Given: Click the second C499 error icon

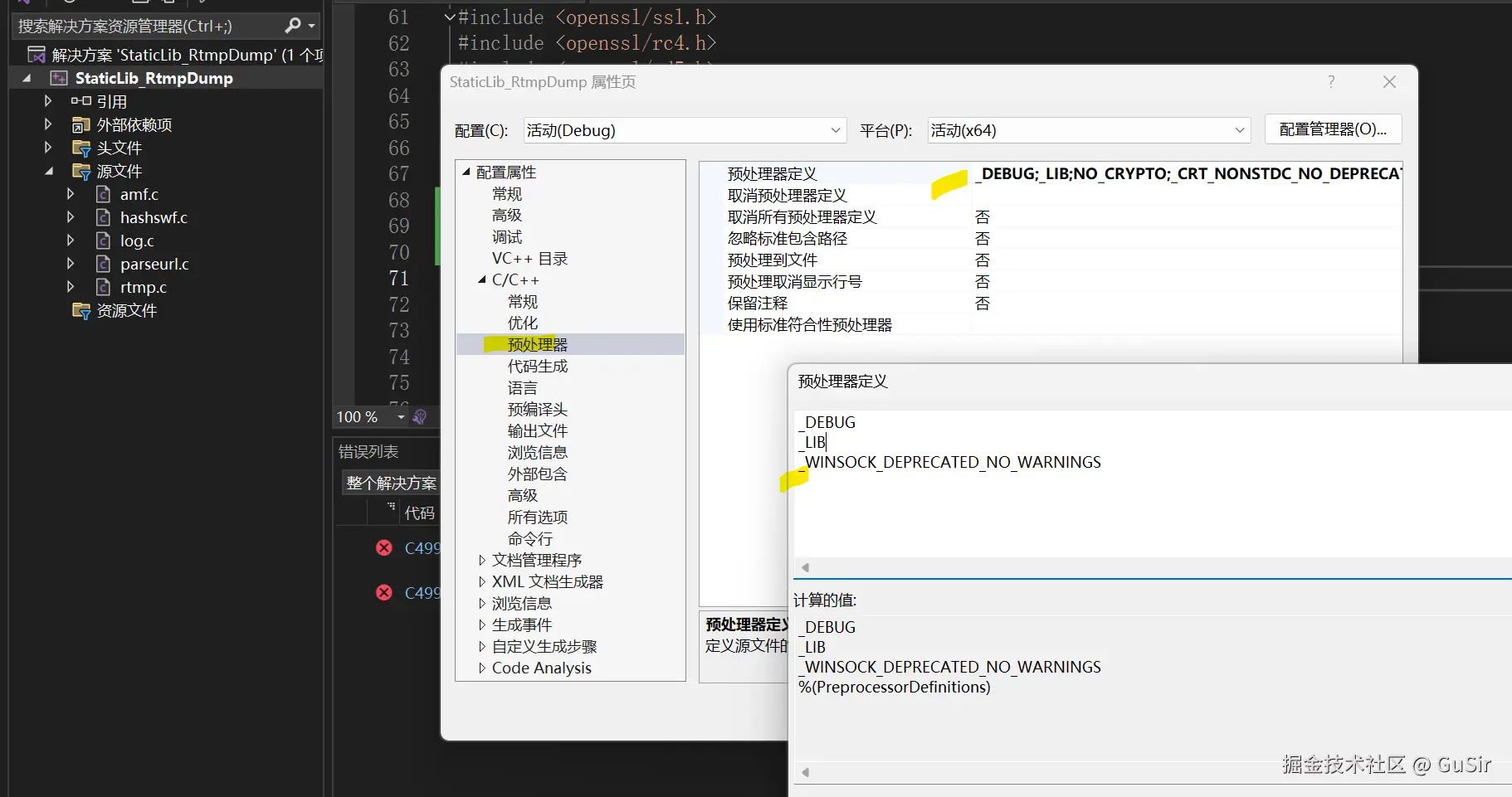Looking at the screenshot, I should tap(384, 592).
